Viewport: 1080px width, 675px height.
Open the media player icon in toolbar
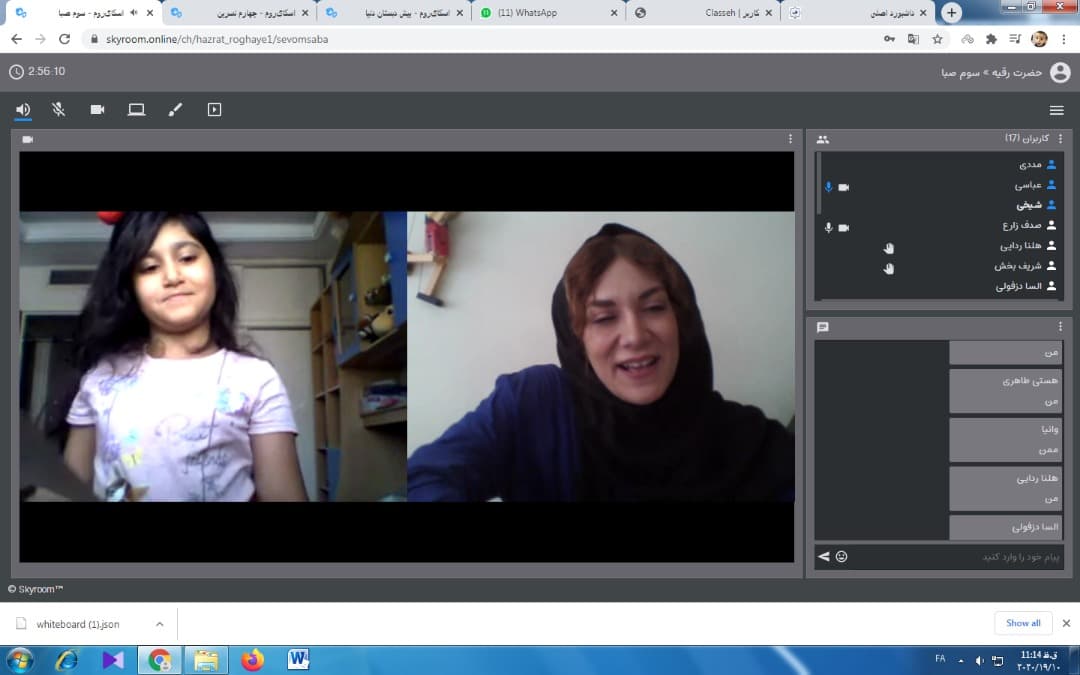click(x=214, y=110)
